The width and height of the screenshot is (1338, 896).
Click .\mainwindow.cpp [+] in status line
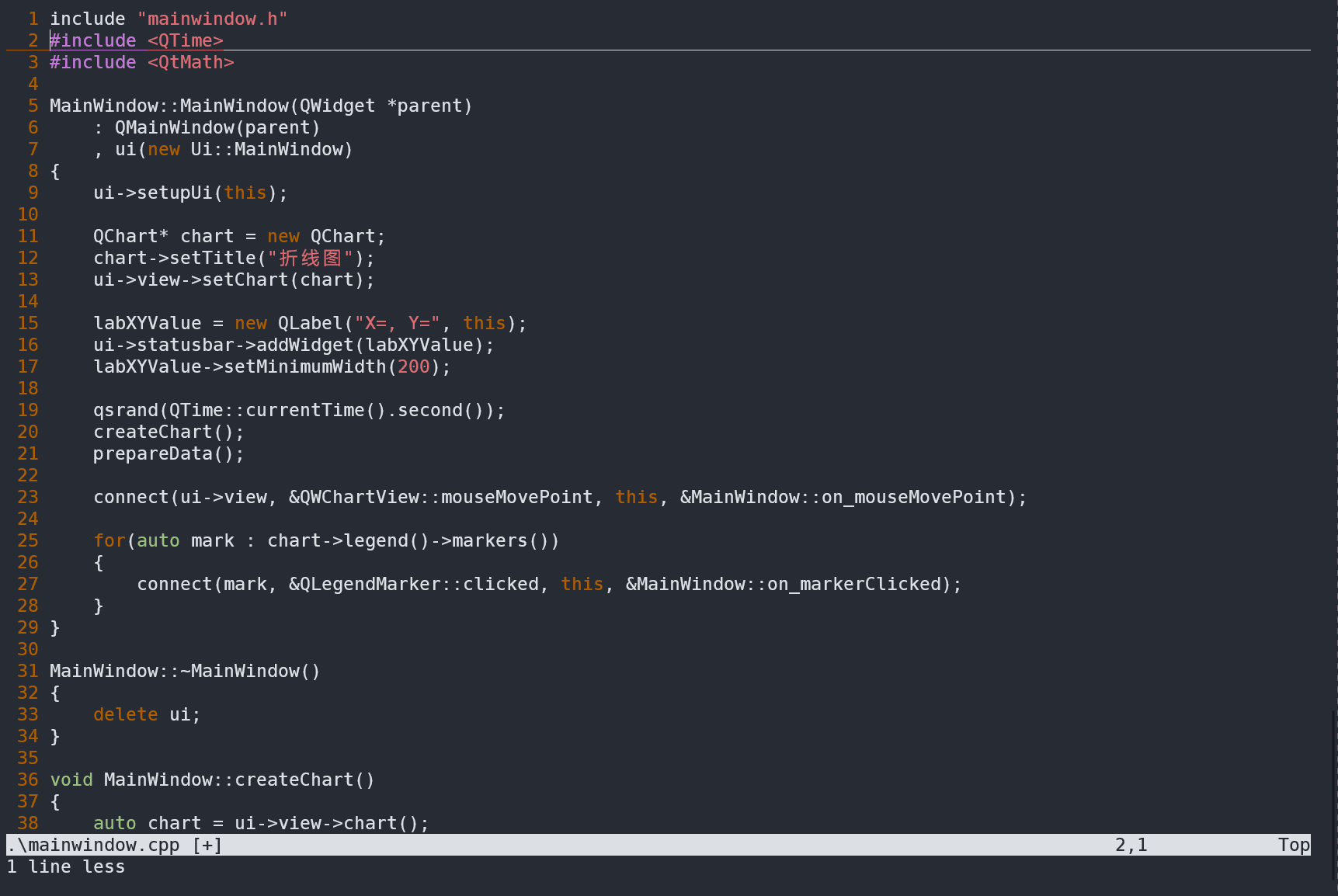[x=114, y=845]
